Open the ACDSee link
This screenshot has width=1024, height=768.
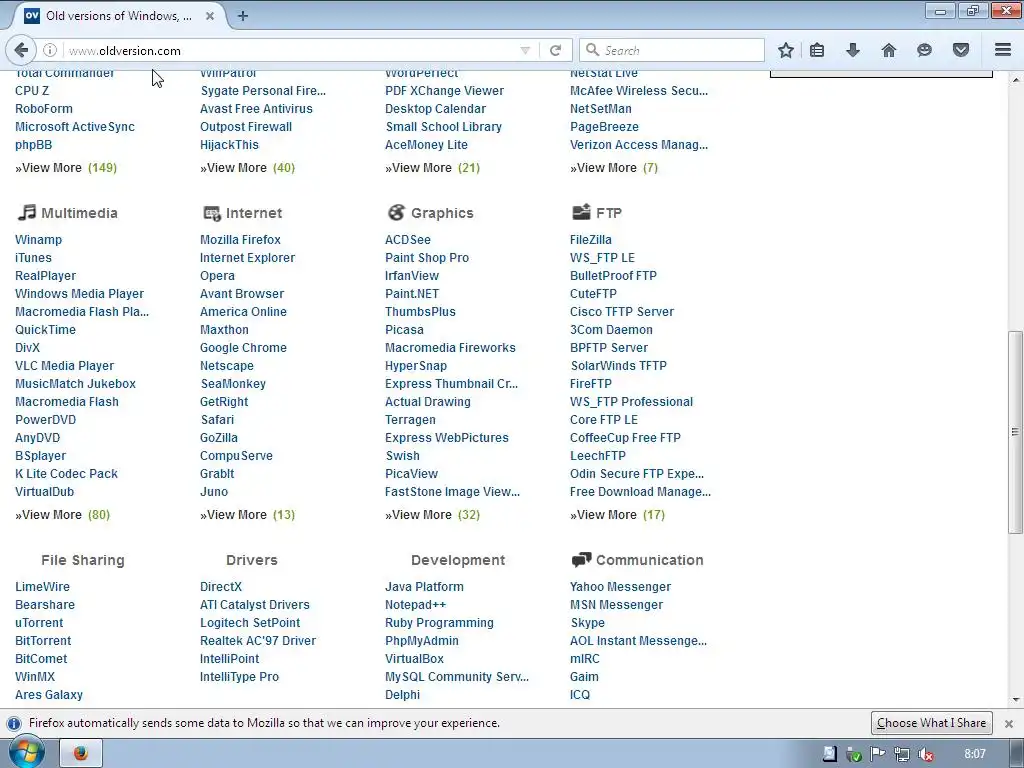[408, 240]
